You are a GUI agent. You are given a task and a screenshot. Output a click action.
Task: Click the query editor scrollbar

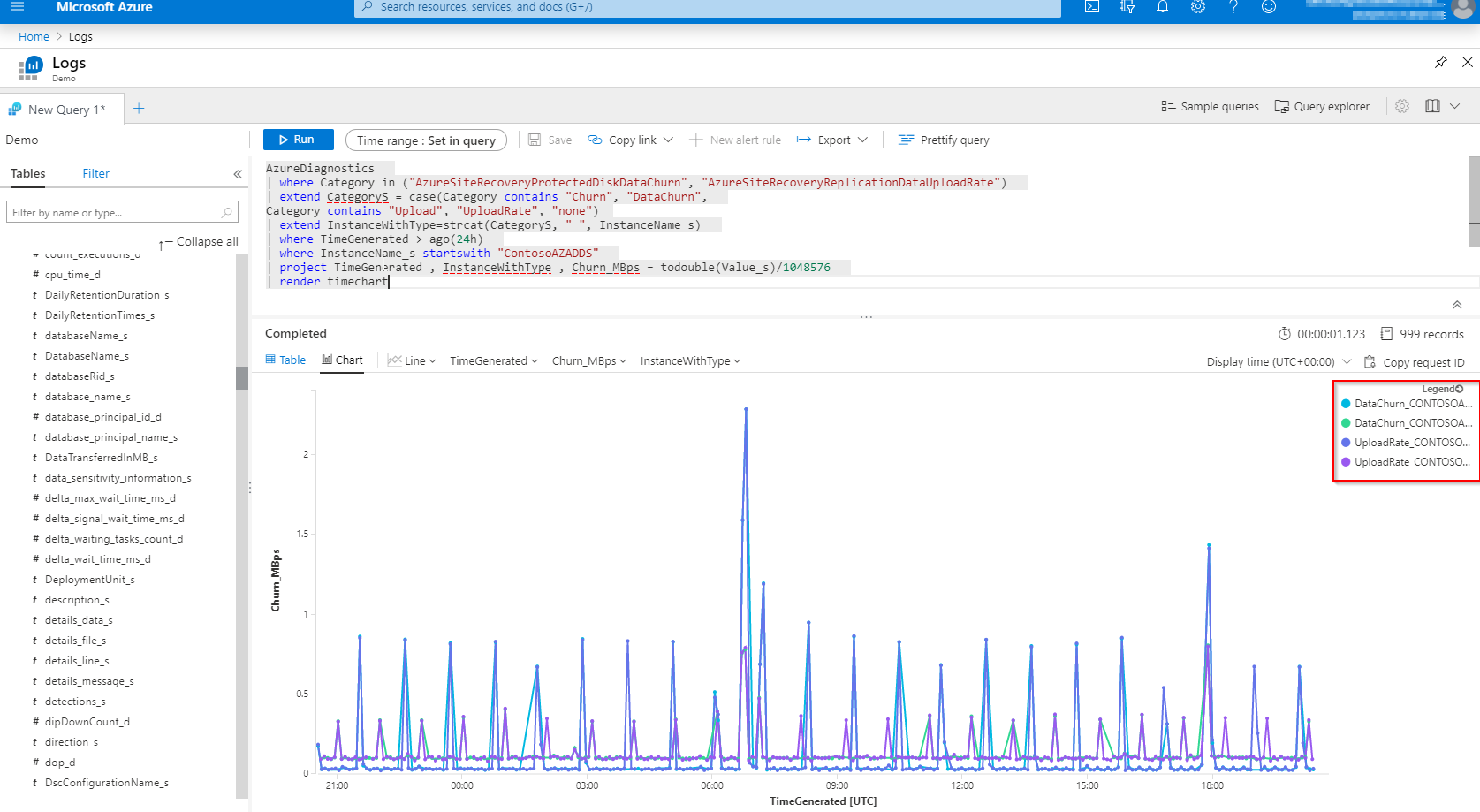click(1474, 201)
